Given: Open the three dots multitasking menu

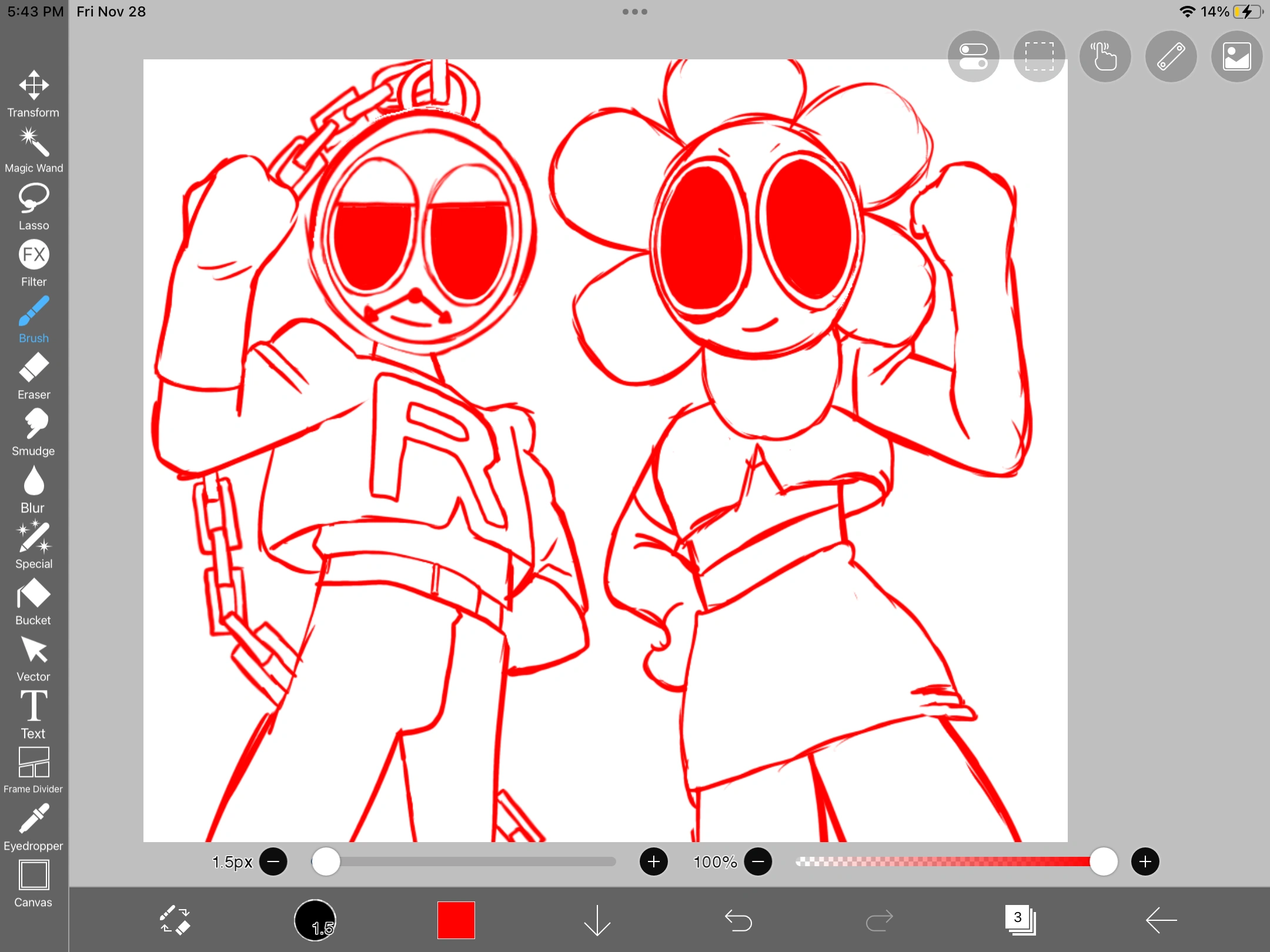Looking at the screenshot, I should click(x=634, y=12).
